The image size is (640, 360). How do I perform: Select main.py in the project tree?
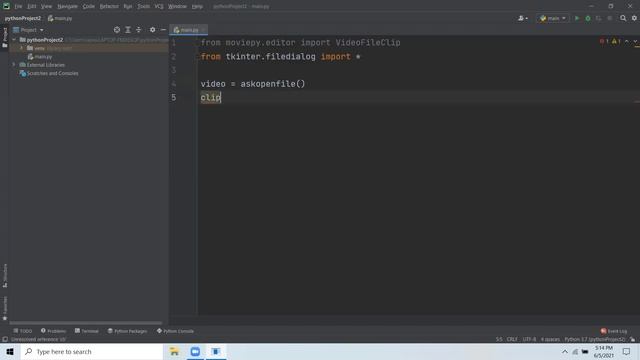[x=40, y=57]
